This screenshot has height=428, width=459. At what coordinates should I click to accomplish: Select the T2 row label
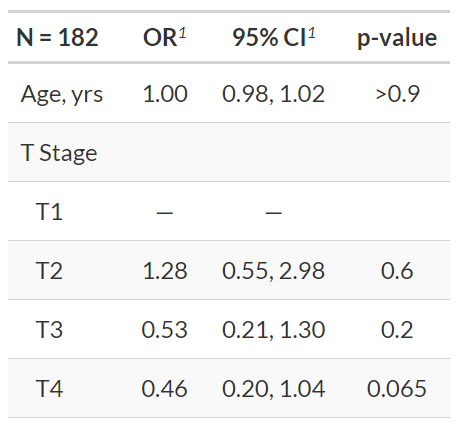pyautogui.click(x=49, y=271)
